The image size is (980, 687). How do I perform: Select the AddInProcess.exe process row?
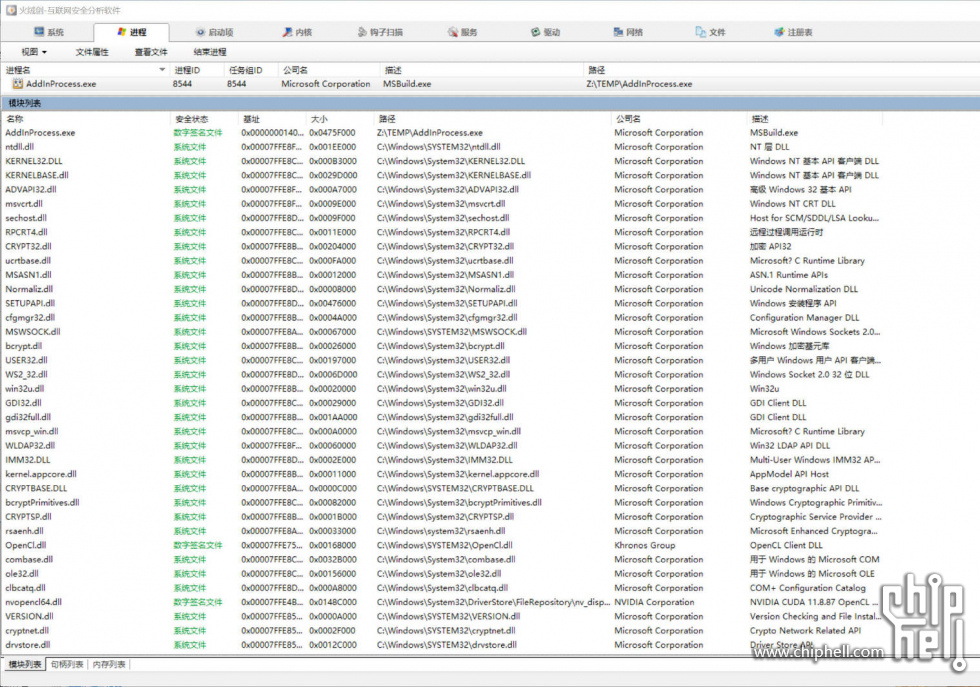click(490, 84)
